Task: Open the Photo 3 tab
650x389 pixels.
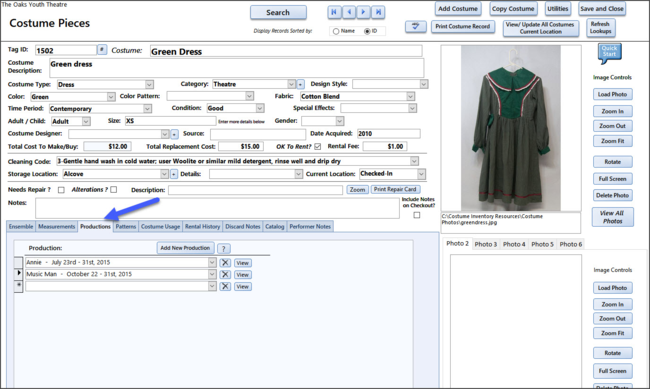Action: coord(485,244)
